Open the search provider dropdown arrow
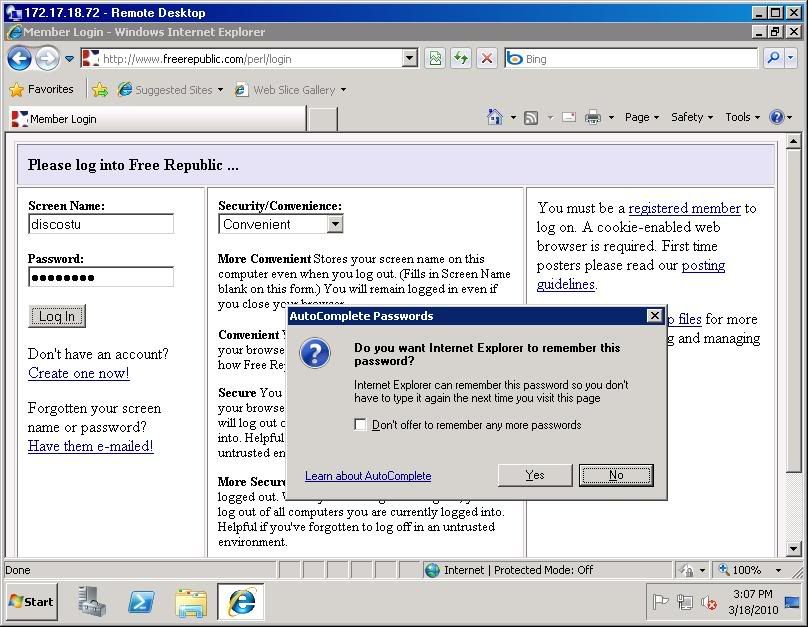This screenshot has height=627, width=808. [x=790, y=58]
